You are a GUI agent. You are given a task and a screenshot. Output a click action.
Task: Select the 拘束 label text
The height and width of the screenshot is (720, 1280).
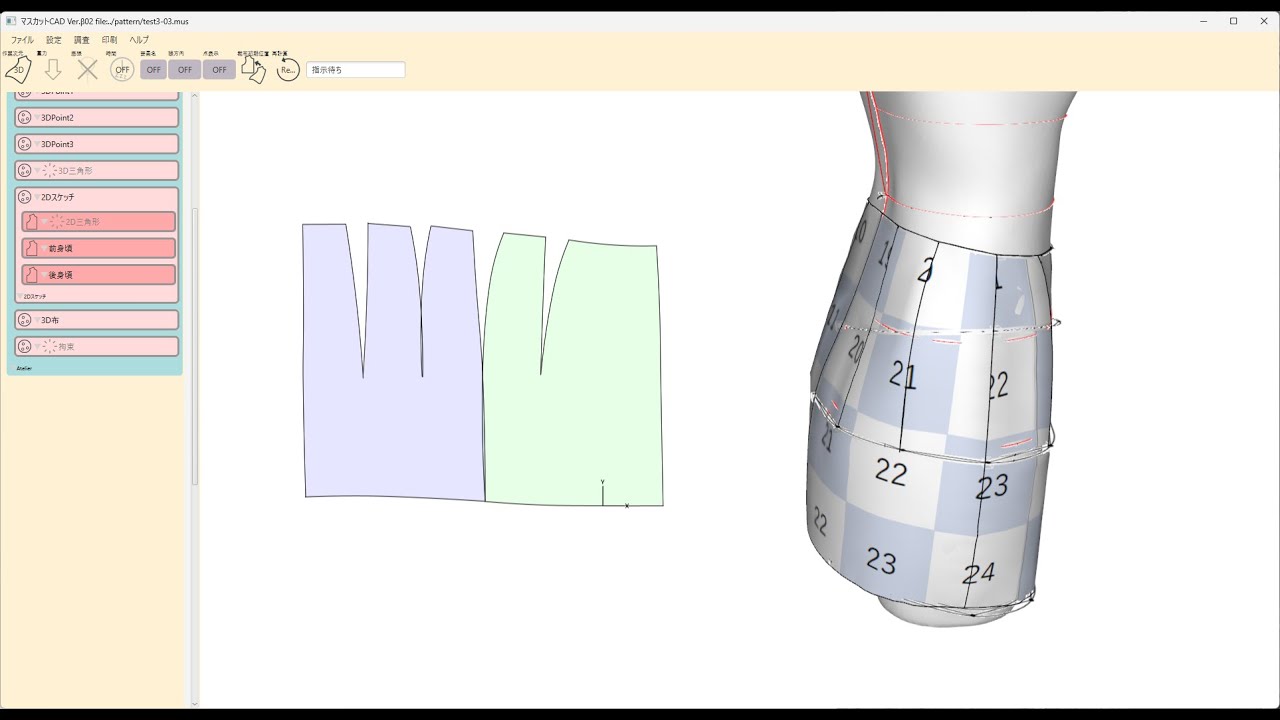pyautogui.click(x=66, y=346)
